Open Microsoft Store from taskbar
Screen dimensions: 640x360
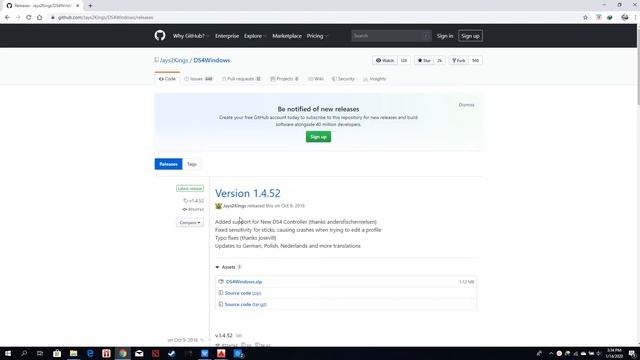57,353
